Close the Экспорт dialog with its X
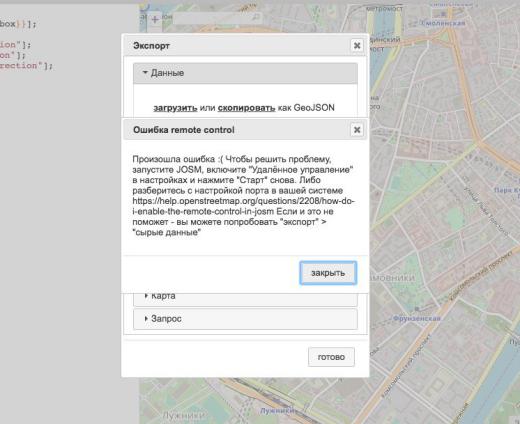The width and height of the screenshot is (520, 424). click(357, 45)
